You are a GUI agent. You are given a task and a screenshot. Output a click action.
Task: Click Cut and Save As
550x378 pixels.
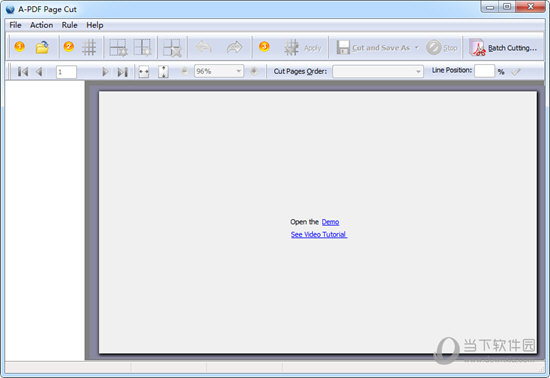pos(373,48)
